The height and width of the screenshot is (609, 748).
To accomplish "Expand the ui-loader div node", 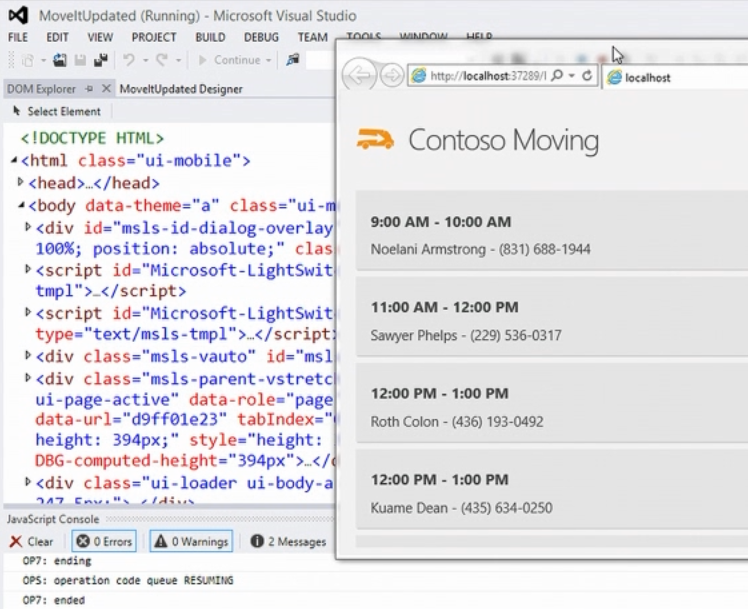I will pyautogui.click(x=28, y=482).
